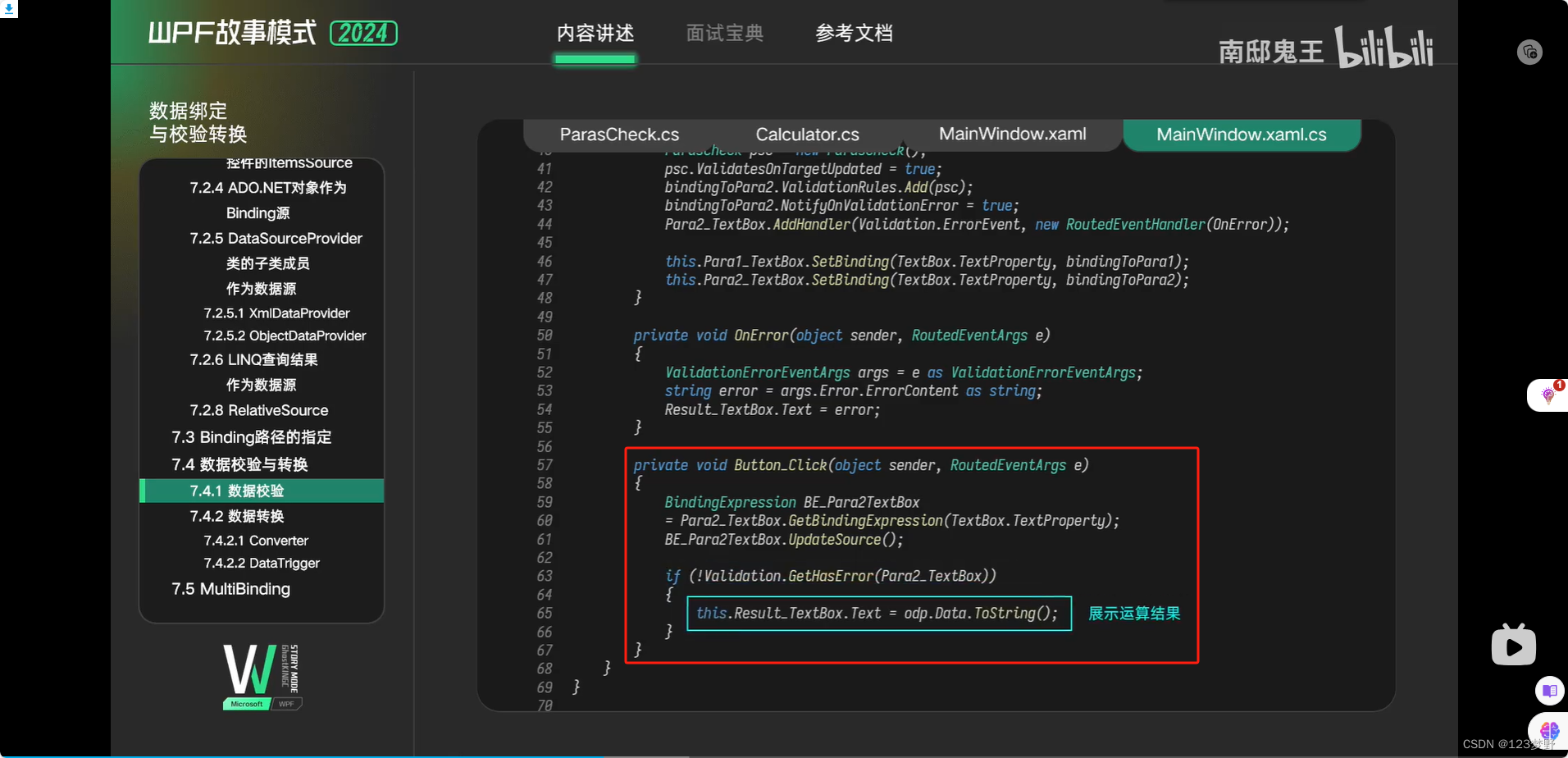Select the MainWindow.xaml file tab

point(1012,134)
